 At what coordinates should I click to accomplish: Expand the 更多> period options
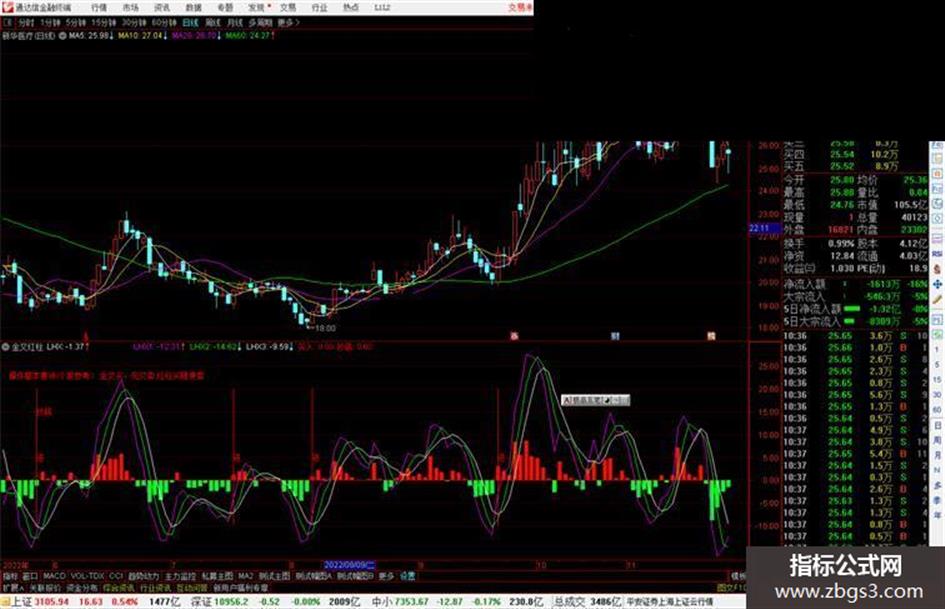[x=289, y=22]
